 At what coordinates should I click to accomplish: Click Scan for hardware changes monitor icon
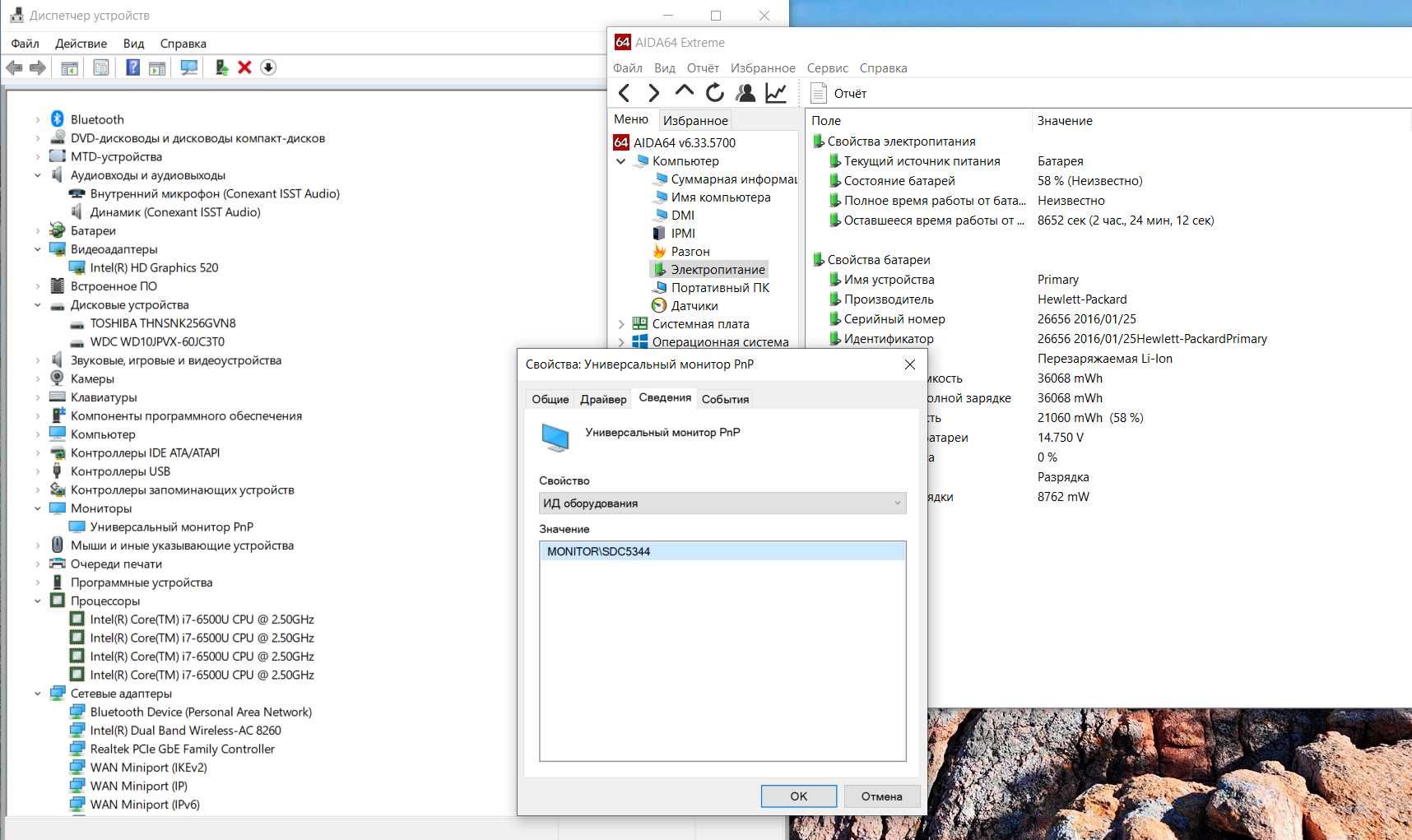[x=189, y=67]
